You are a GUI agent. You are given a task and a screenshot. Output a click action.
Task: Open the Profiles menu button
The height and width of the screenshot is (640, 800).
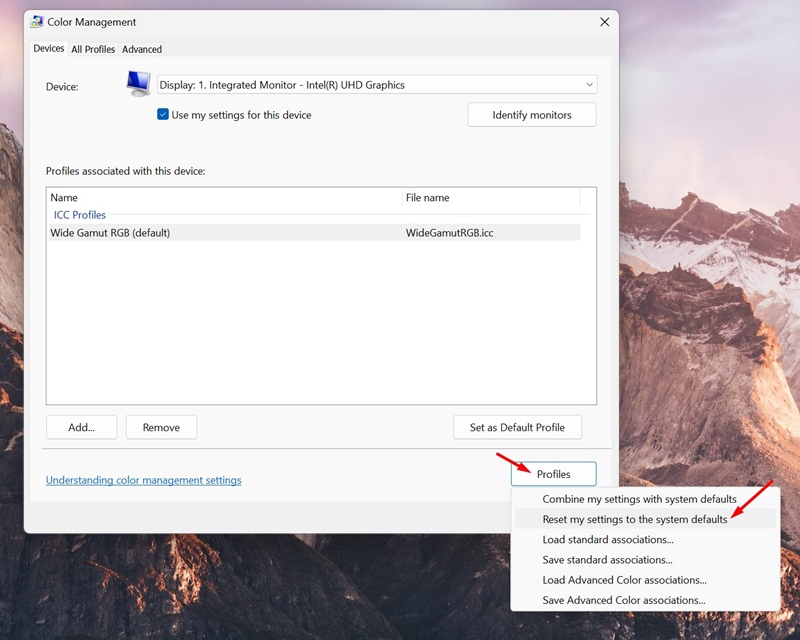(554, 474)
